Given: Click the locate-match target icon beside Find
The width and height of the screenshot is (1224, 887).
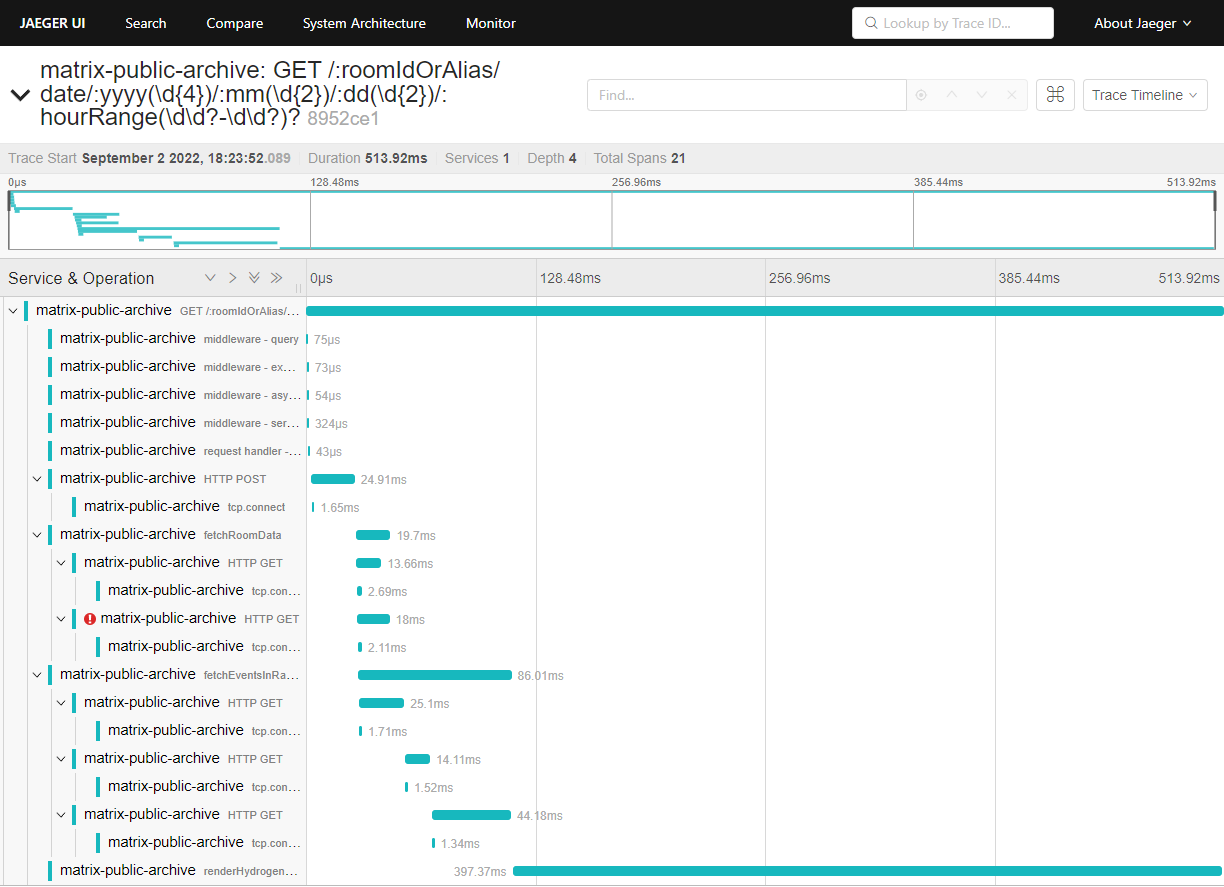Looking at the screenshot, I should coord(921,95).
